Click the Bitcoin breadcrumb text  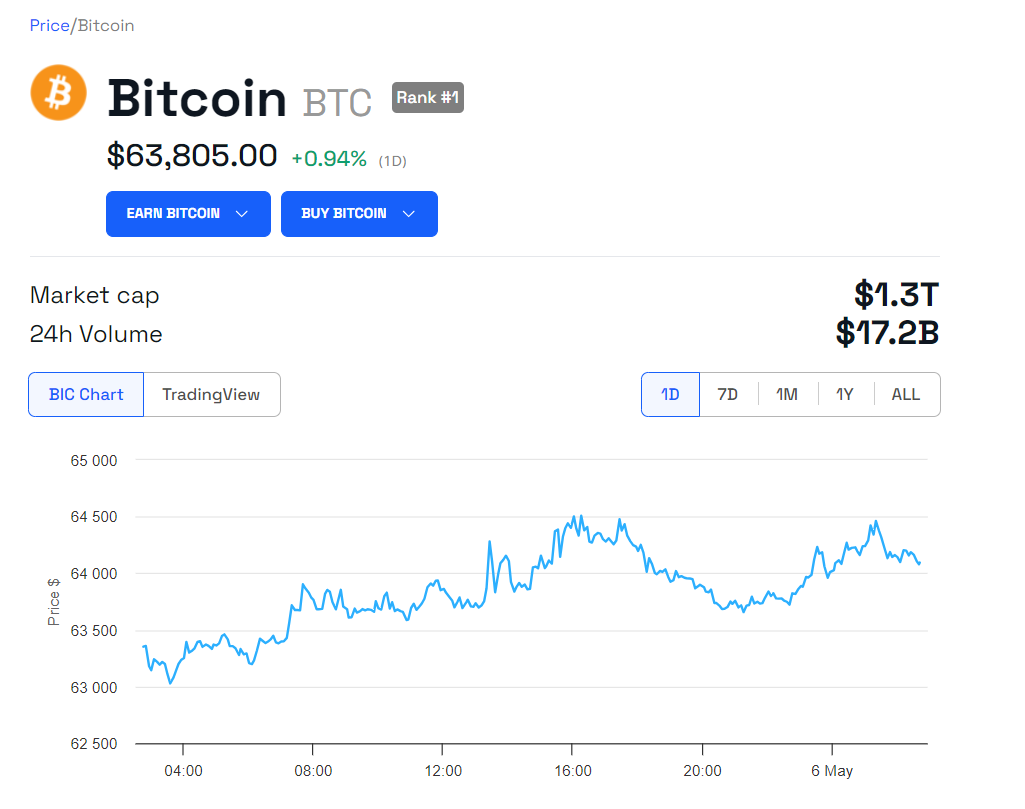pos(106,25)
